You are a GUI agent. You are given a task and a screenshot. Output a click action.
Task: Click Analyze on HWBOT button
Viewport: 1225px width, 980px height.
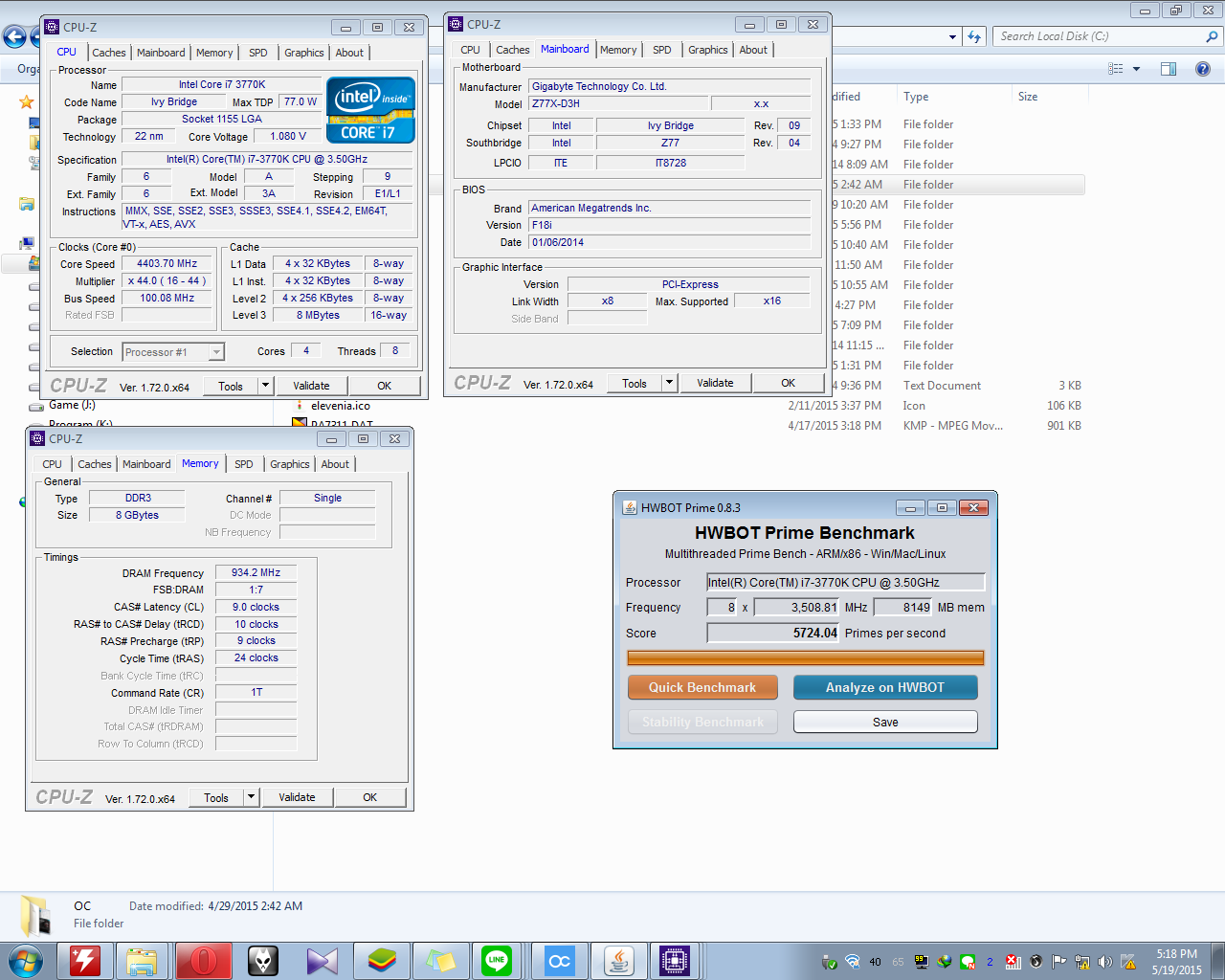click(885, 687)
